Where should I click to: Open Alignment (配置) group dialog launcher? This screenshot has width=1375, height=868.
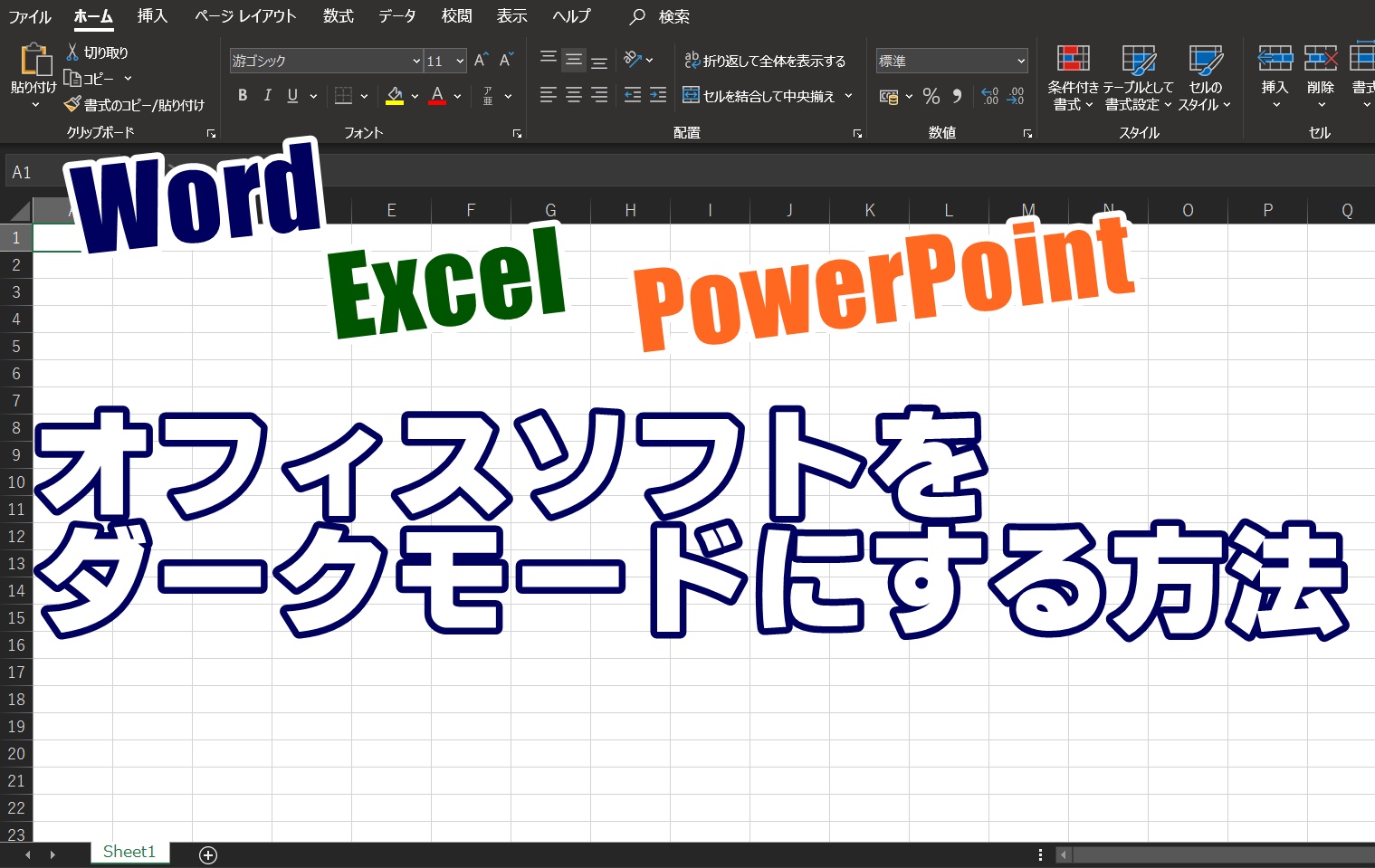click(x=857, y=133)
